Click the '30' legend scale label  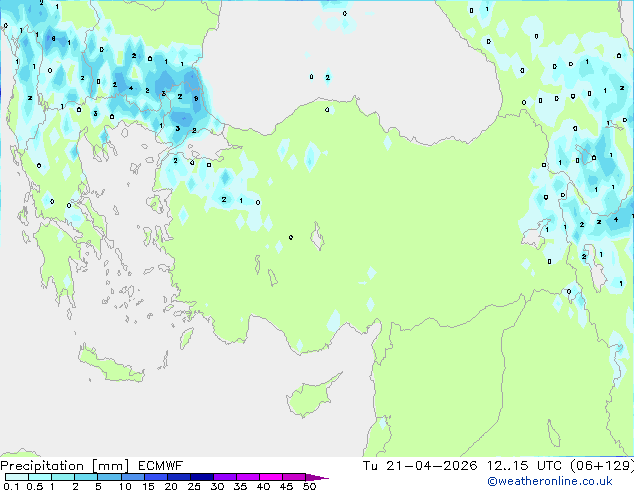point(217,486)
